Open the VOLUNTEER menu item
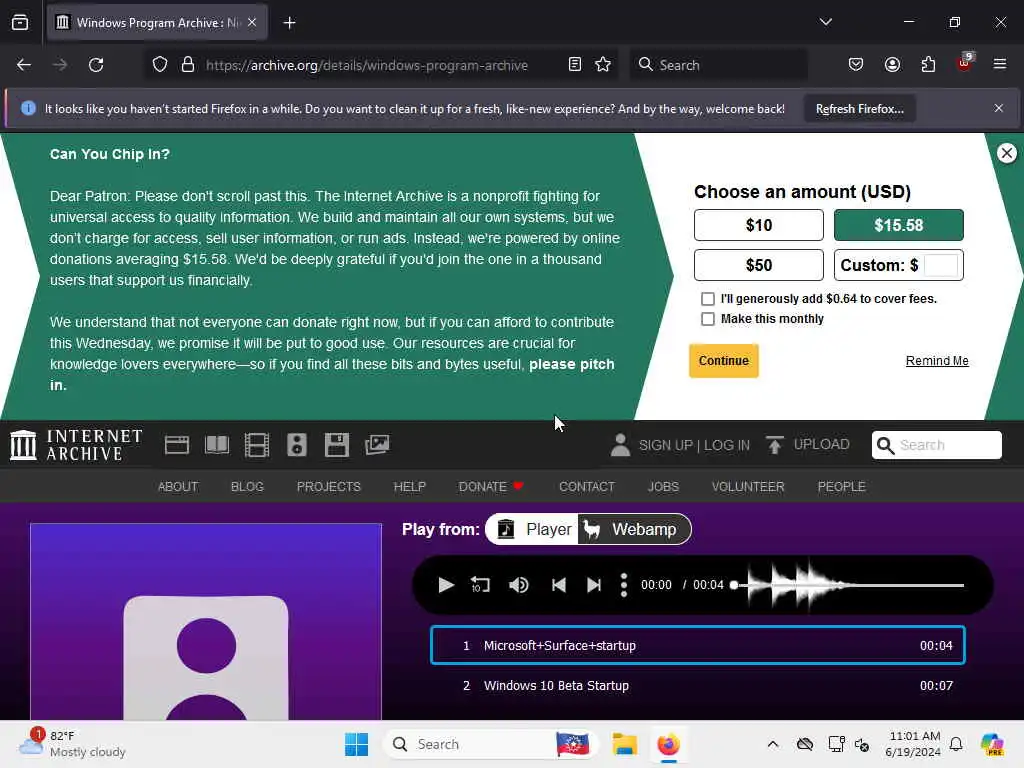1024x768 pixels. click(748, 487)
